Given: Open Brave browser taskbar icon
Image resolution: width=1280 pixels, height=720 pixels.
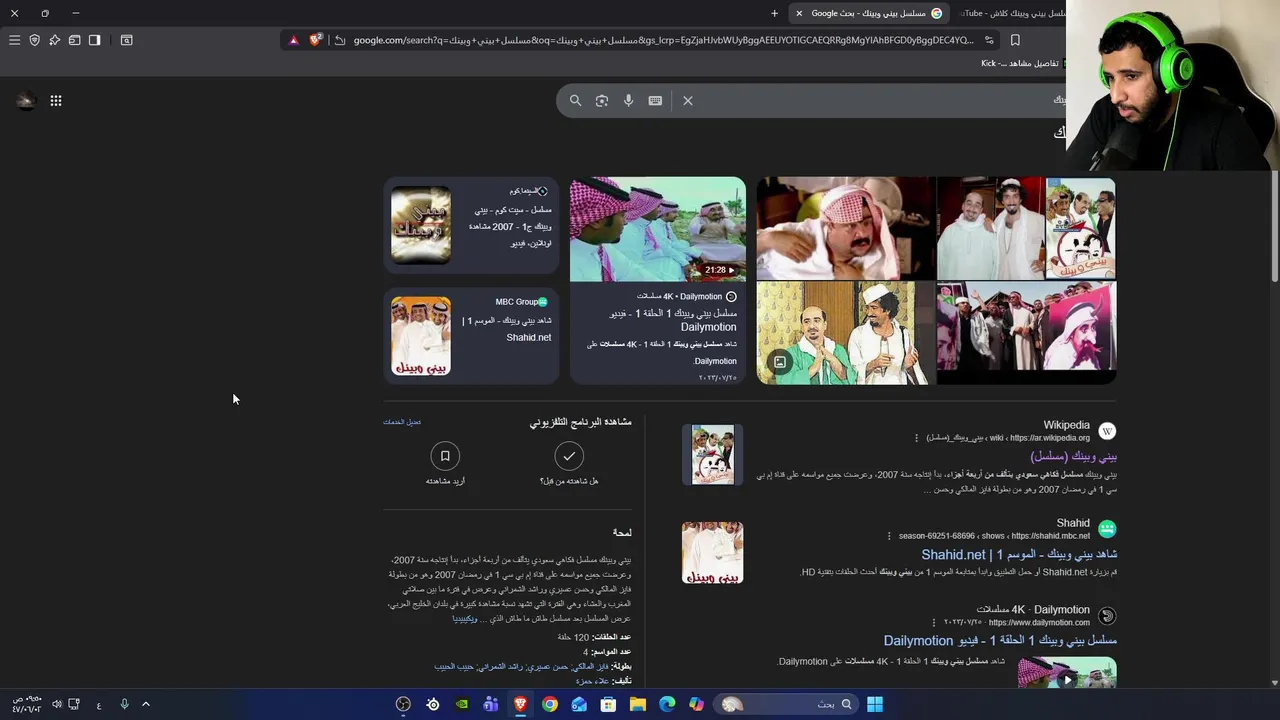Looking at the screenshot, I should coord(520,704).
